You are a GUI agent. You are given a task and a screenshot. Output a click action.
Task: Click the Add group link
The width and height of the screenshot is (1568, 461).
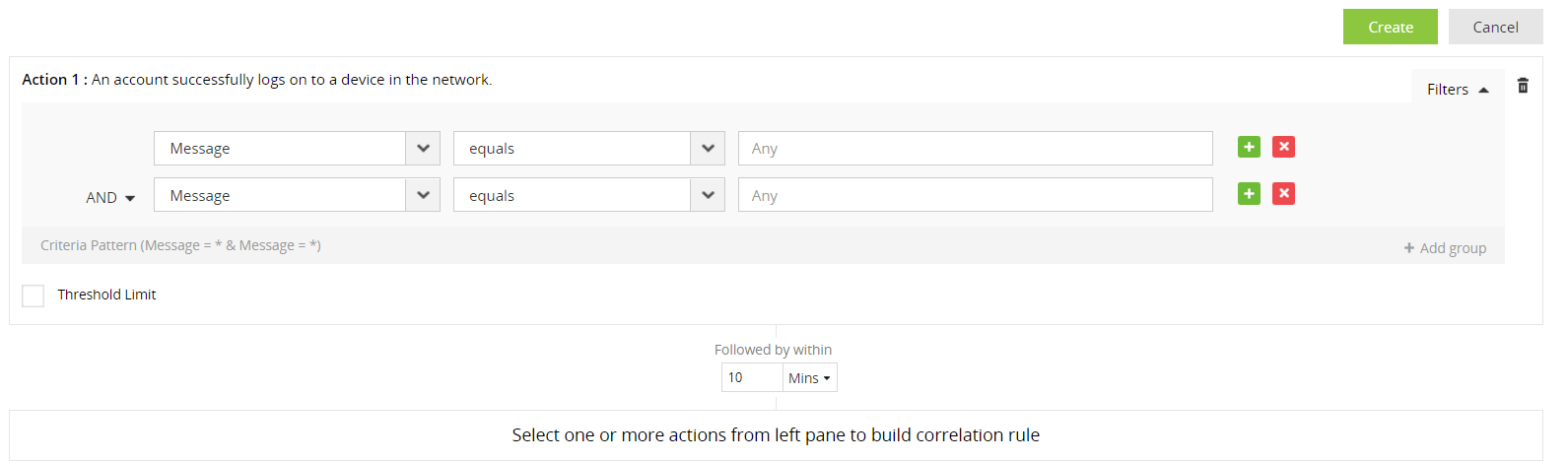pos(1453,248)
